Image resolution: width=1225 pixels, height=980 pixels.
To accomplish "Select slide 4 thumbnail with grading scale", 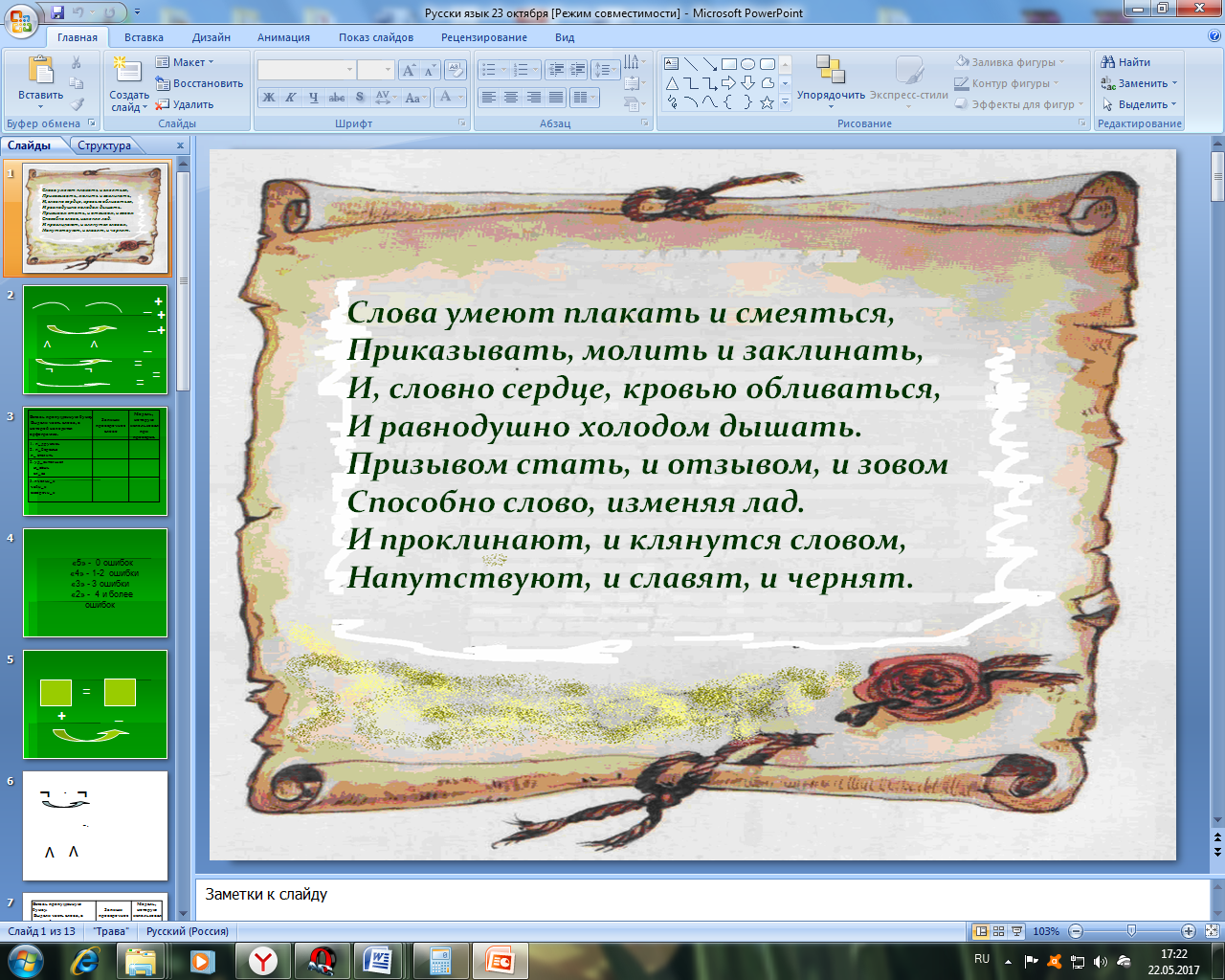I will click(95, 583).
